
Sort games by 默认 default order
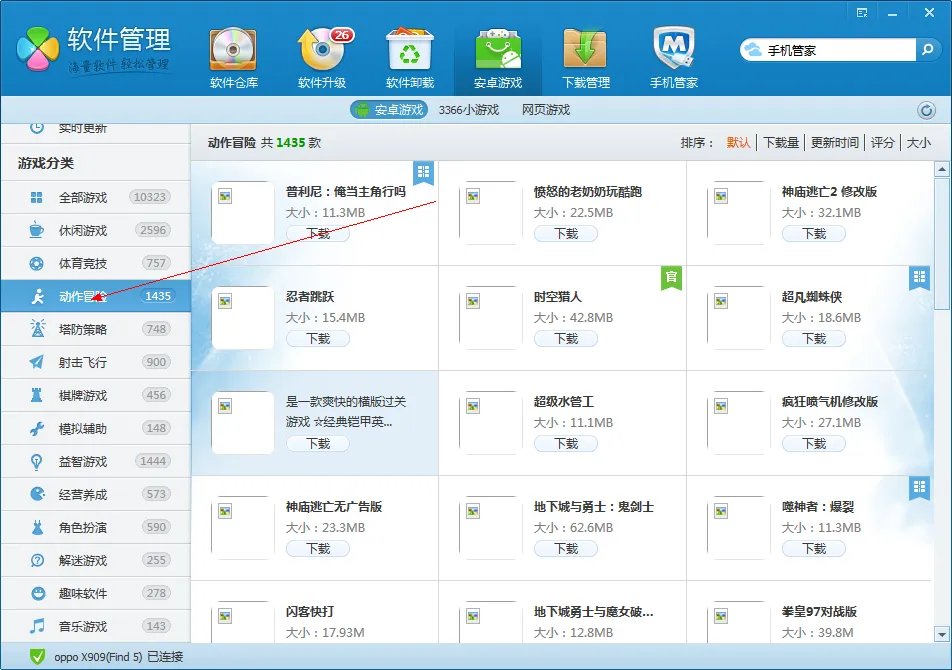(x=738, y=143)
